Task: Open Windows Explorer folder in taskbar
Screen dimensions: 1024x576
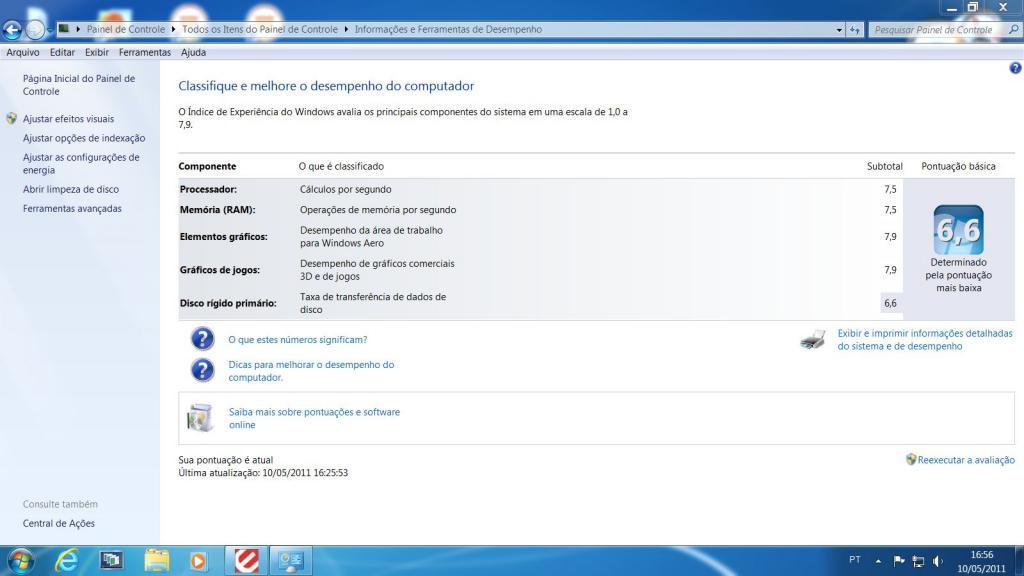Action: [x=157, y=560]
